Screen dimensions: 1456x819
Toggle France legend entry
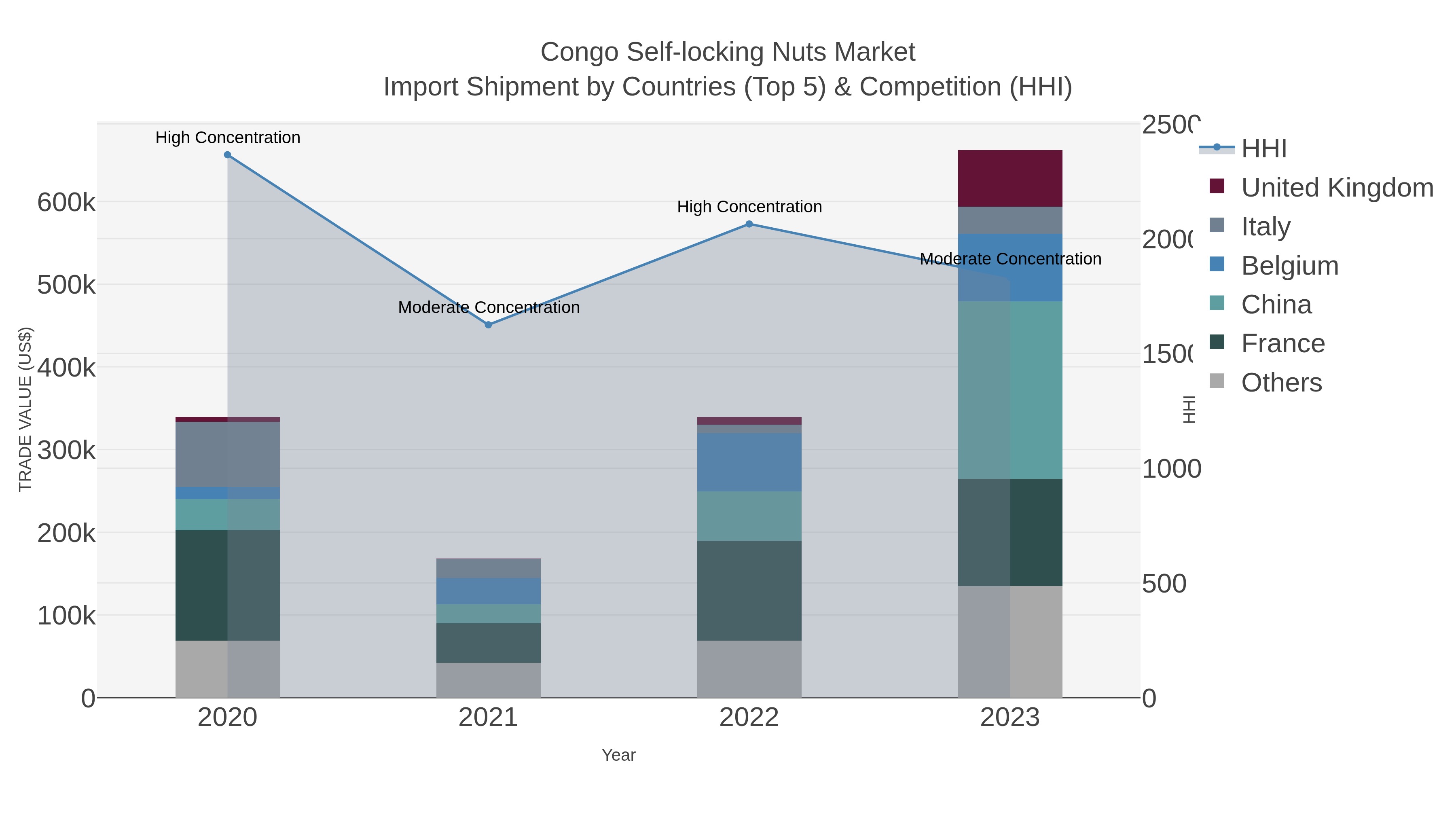(x=1267, y=343)
